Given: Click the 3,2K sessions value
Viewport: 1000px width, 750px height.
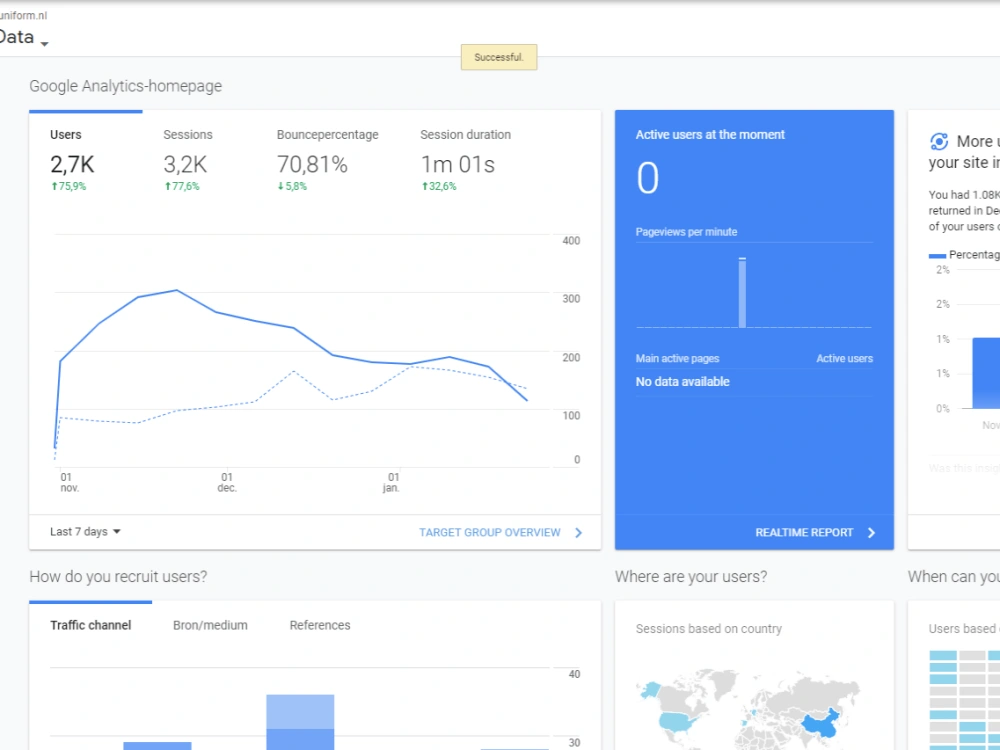Looking at the screenshot, I should [185, 165].
